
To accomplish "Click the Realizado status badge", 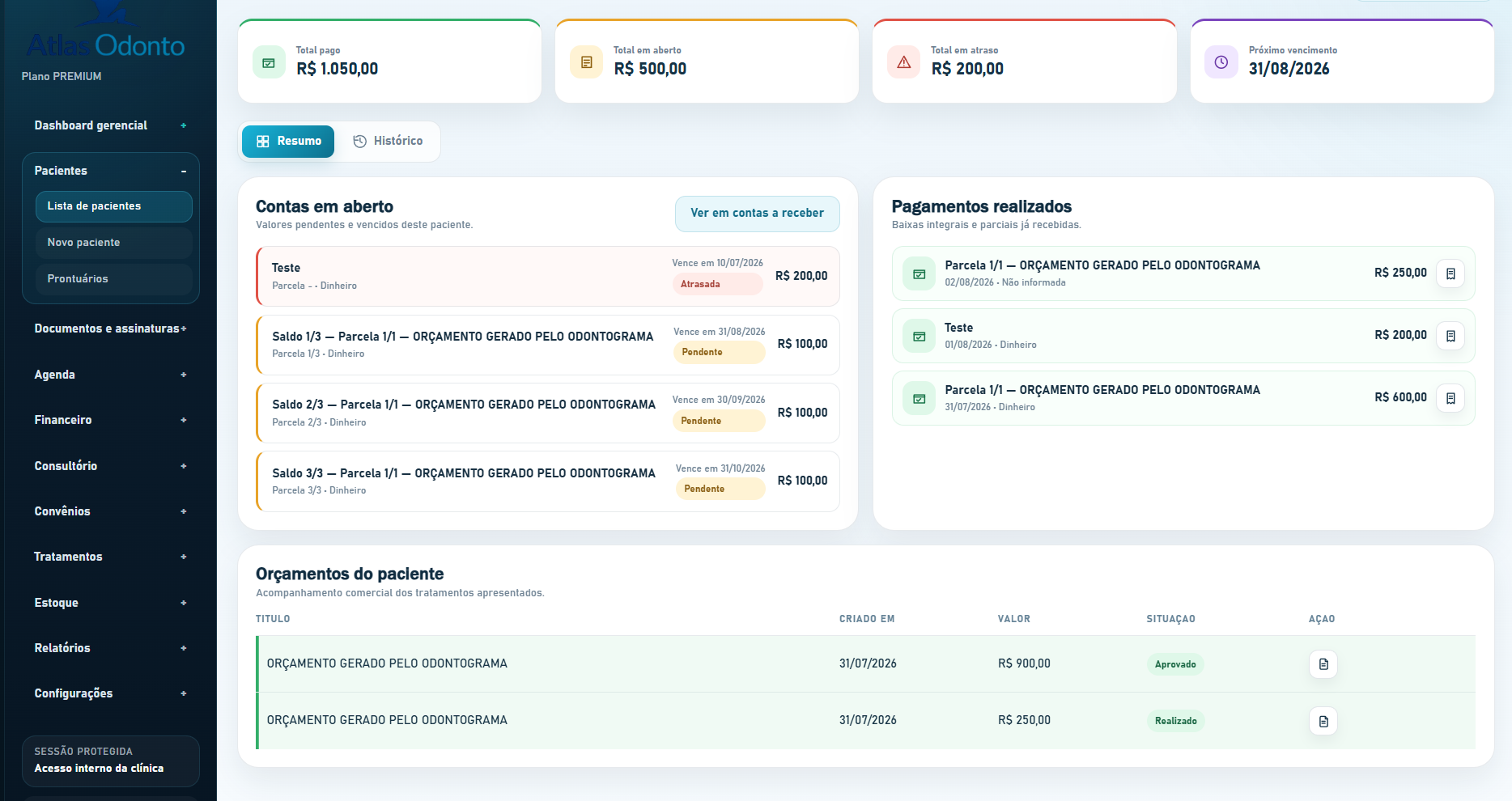I will [1175, 721].
